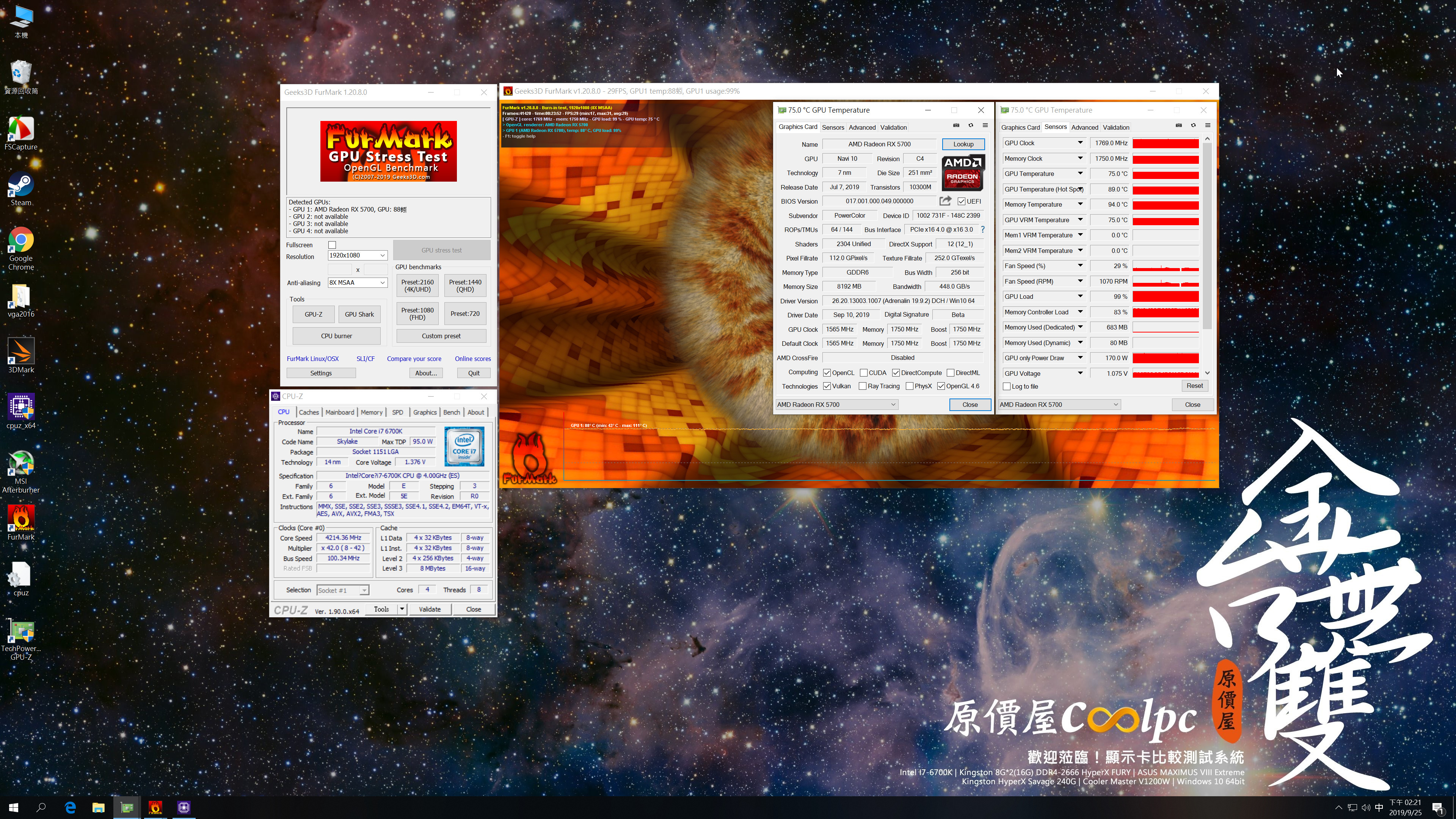Image resolution: width=1456 pixels, height=819 pixels.
Task: Click the Windows Start button
Action: [14, 807]
